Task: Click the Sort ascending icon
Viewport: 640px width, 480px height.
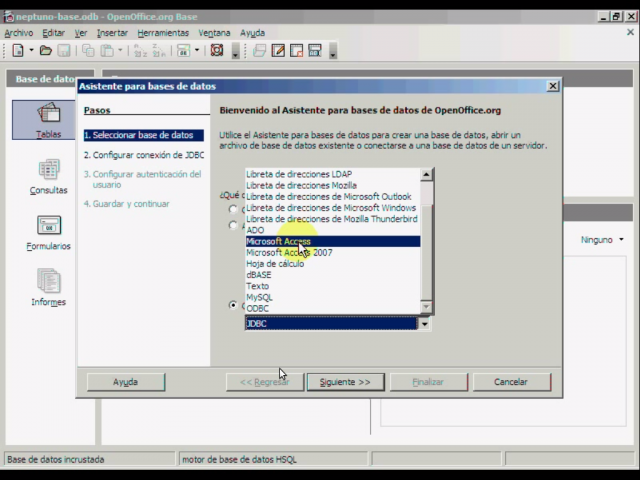Action: 140,51
